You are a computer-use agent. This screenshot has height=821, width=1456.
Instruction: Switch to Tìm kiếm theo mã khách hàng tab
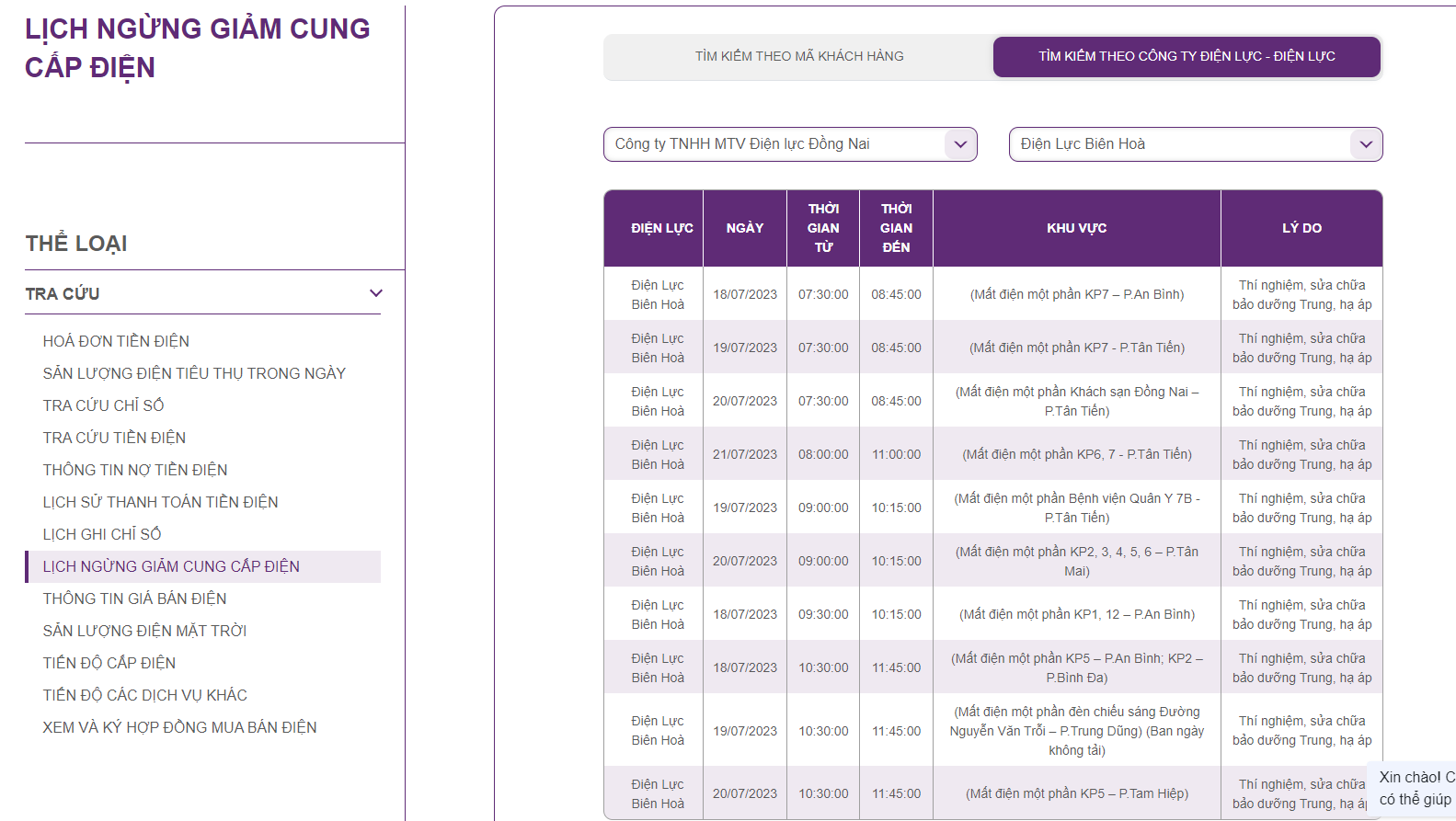(798, 56)
